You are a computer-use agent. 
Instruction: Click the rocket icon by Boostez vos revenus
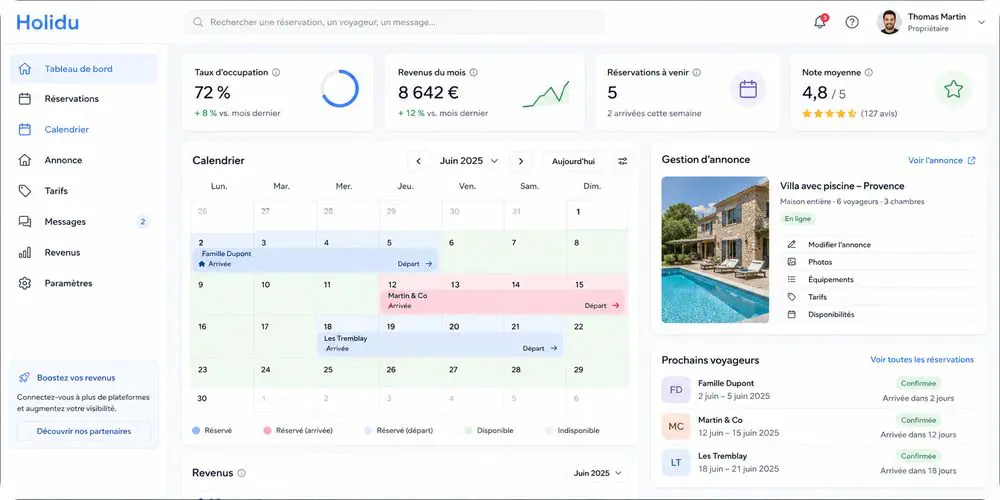click(24, 378)
